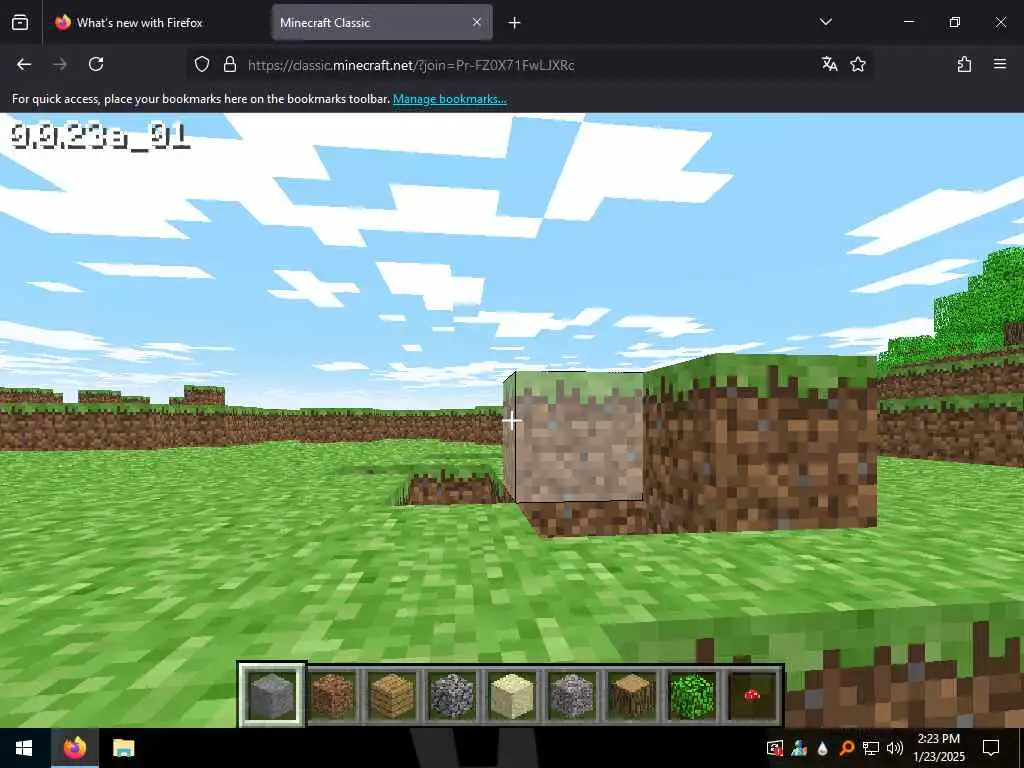Select the green leaves block in hotbar
The width and height of the screenshot is (1024, 768).
692,695
